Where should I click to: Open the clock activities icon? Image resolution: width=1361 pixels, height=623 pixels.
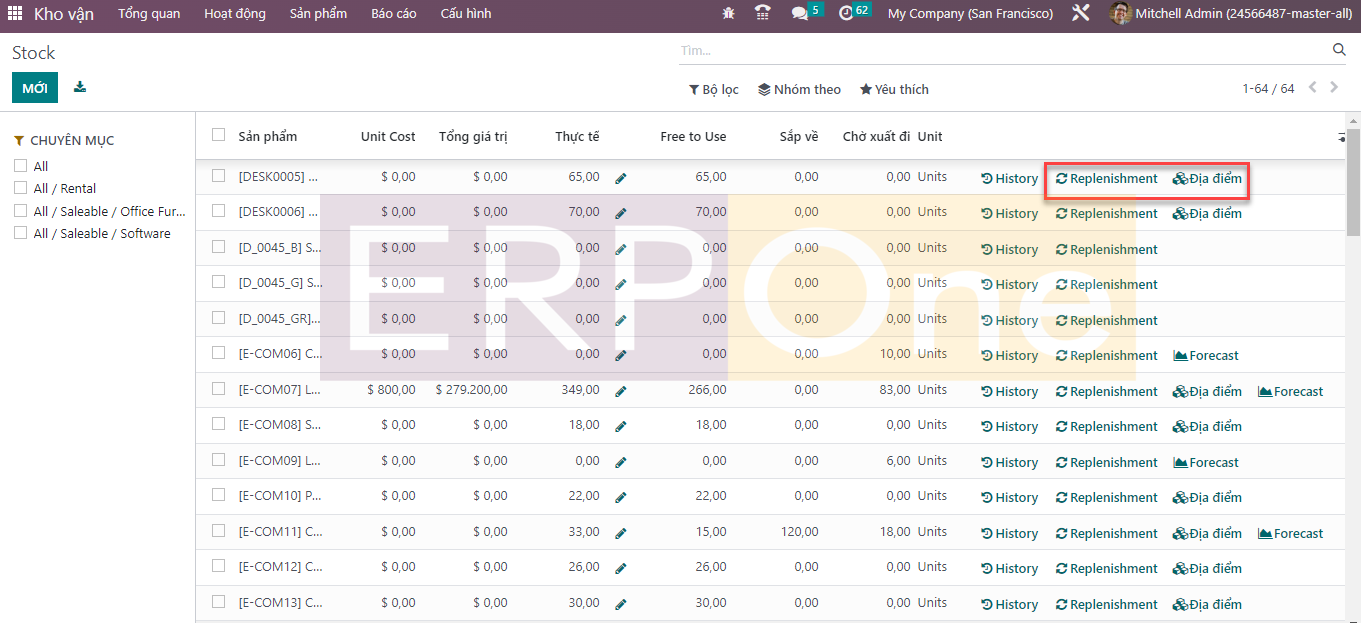846,14
